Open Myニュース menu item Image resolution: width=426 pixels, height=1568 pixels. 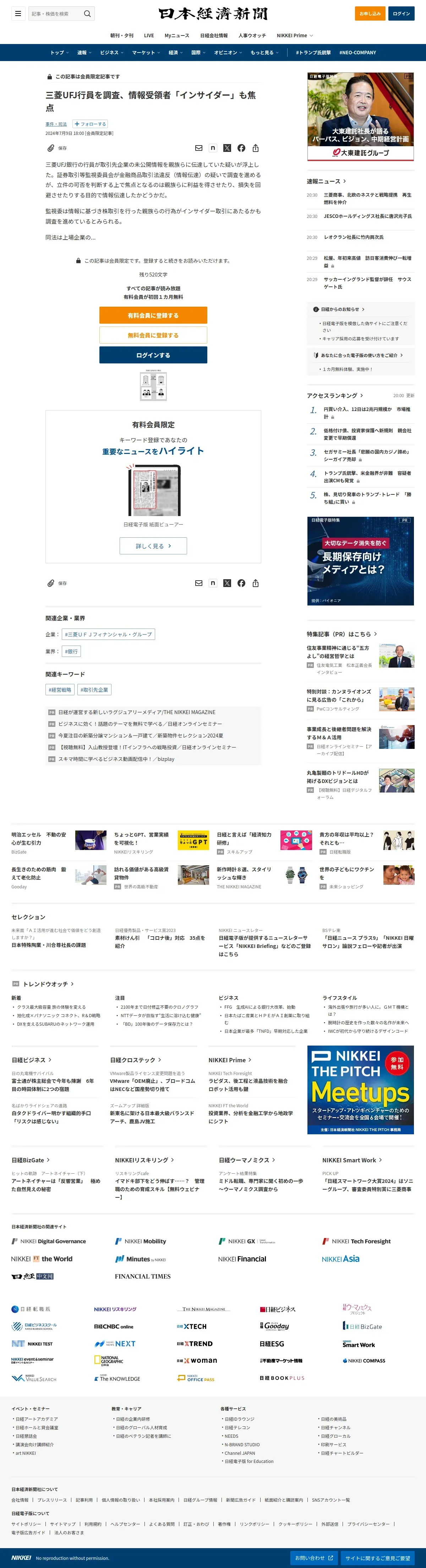[x=177, y=35]
